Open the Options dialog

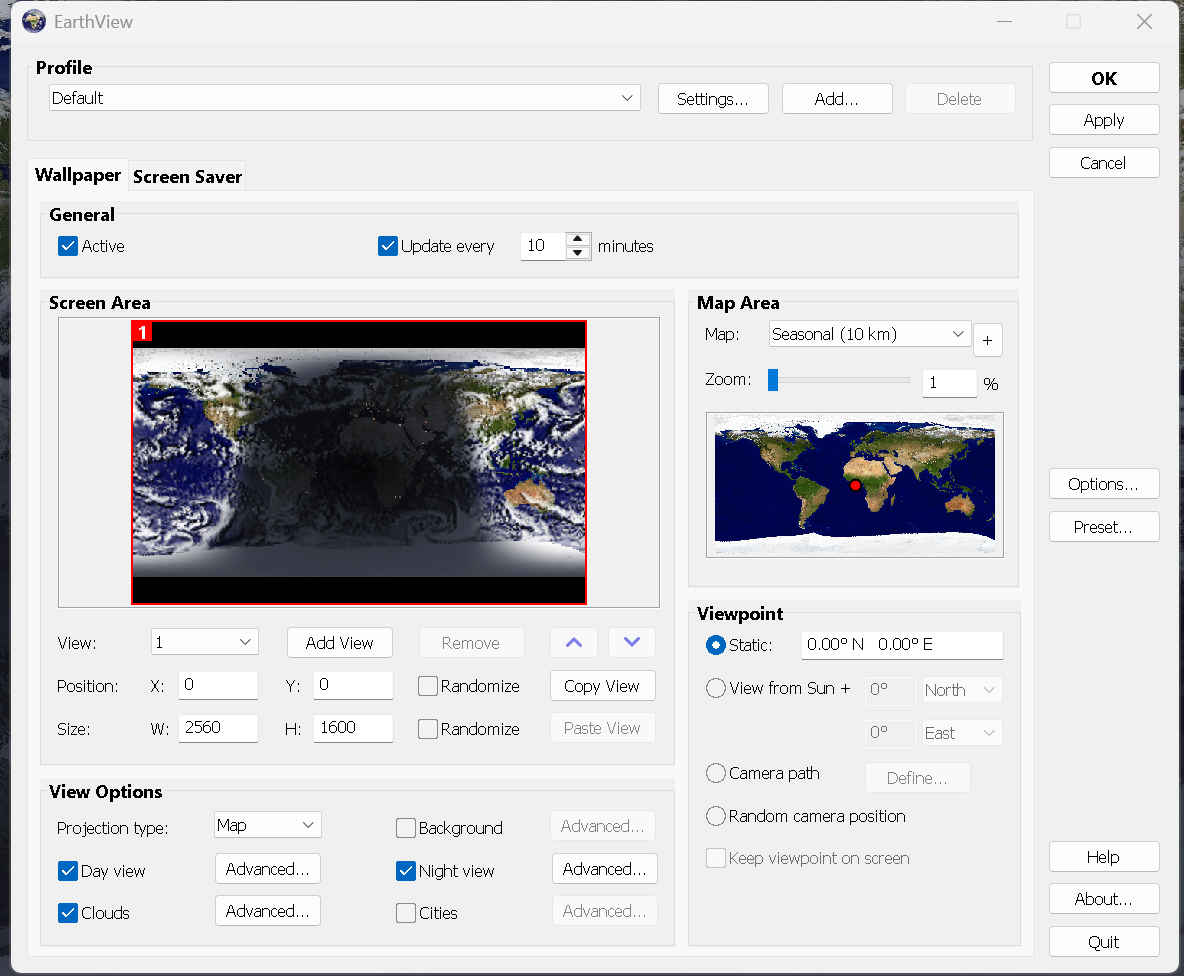click(1103, 484)
